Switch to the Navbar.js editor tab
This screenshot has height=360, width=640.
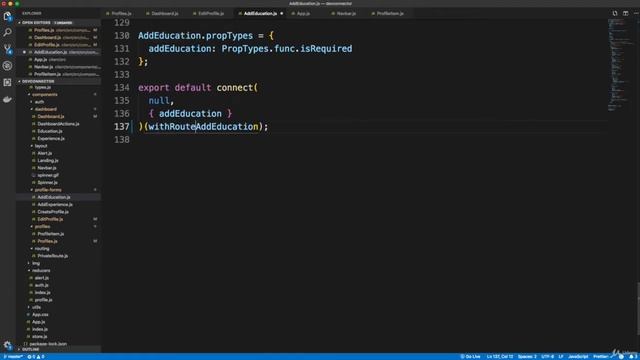[x=346, y=13]
